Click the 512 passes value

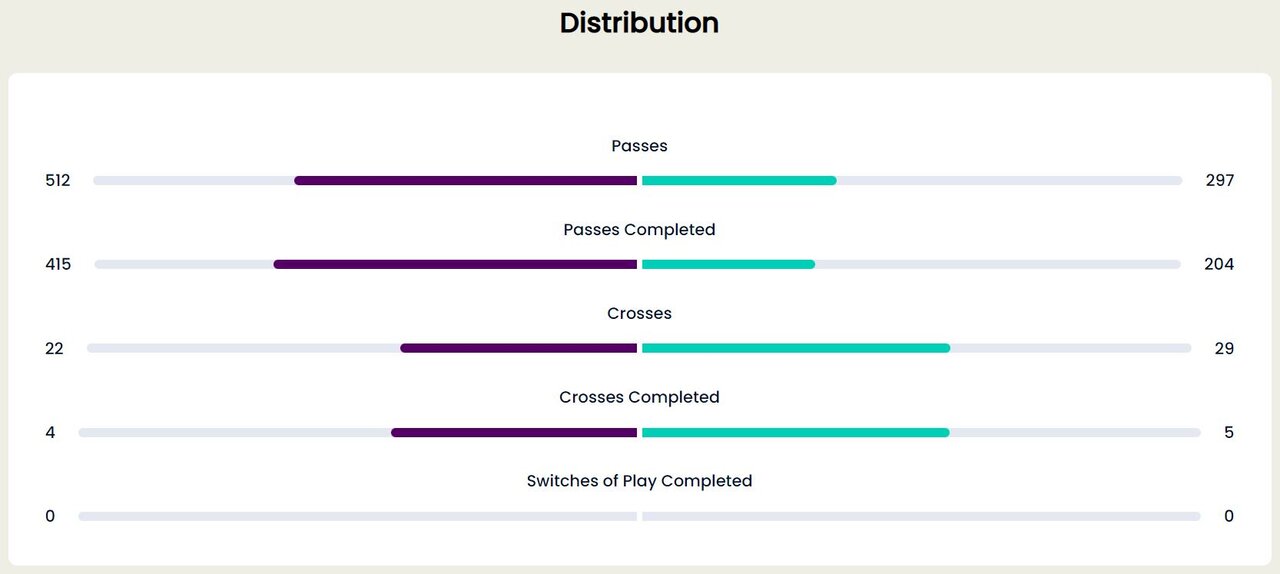point(58,181)
